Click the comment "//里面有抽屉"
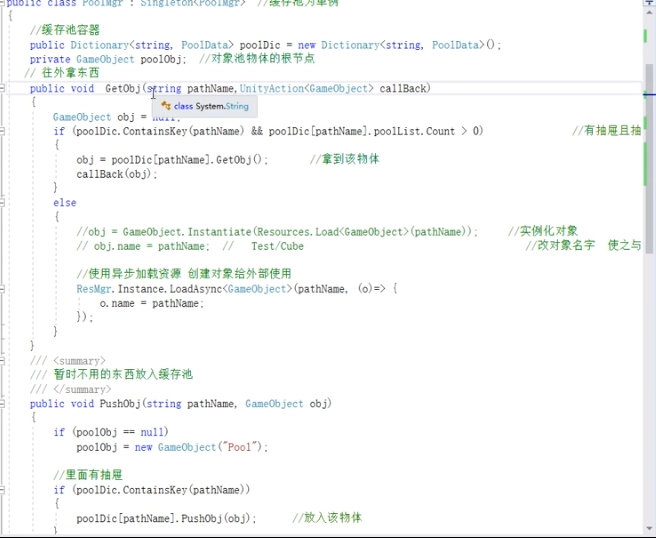 click(88, 475)
